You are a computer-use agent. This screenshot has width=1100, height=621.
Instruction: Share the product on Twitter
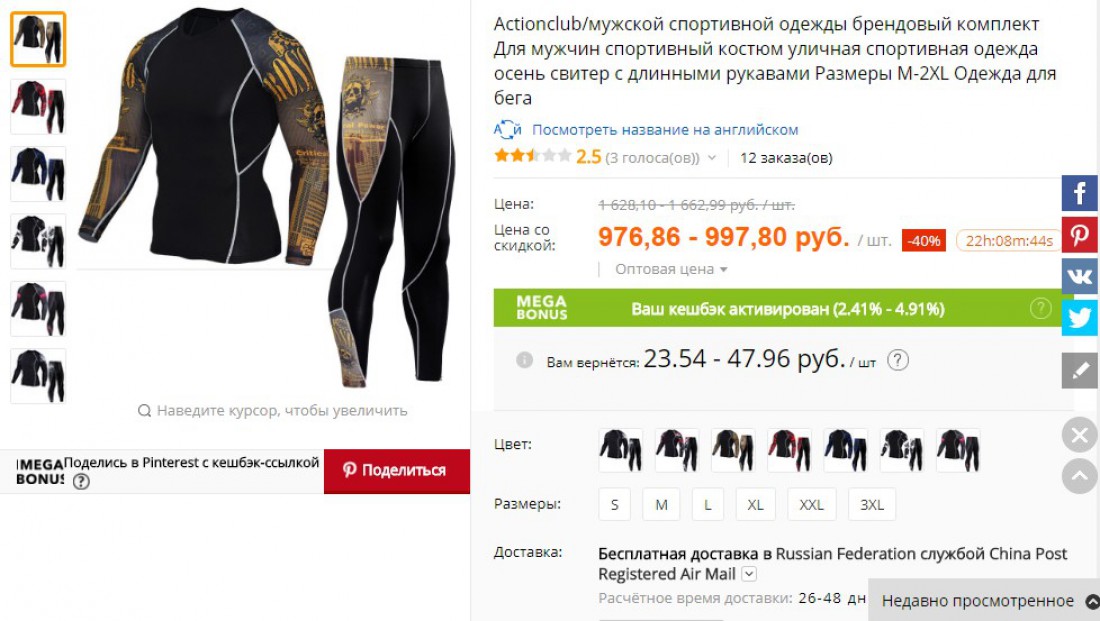[x=1080, y=317]
